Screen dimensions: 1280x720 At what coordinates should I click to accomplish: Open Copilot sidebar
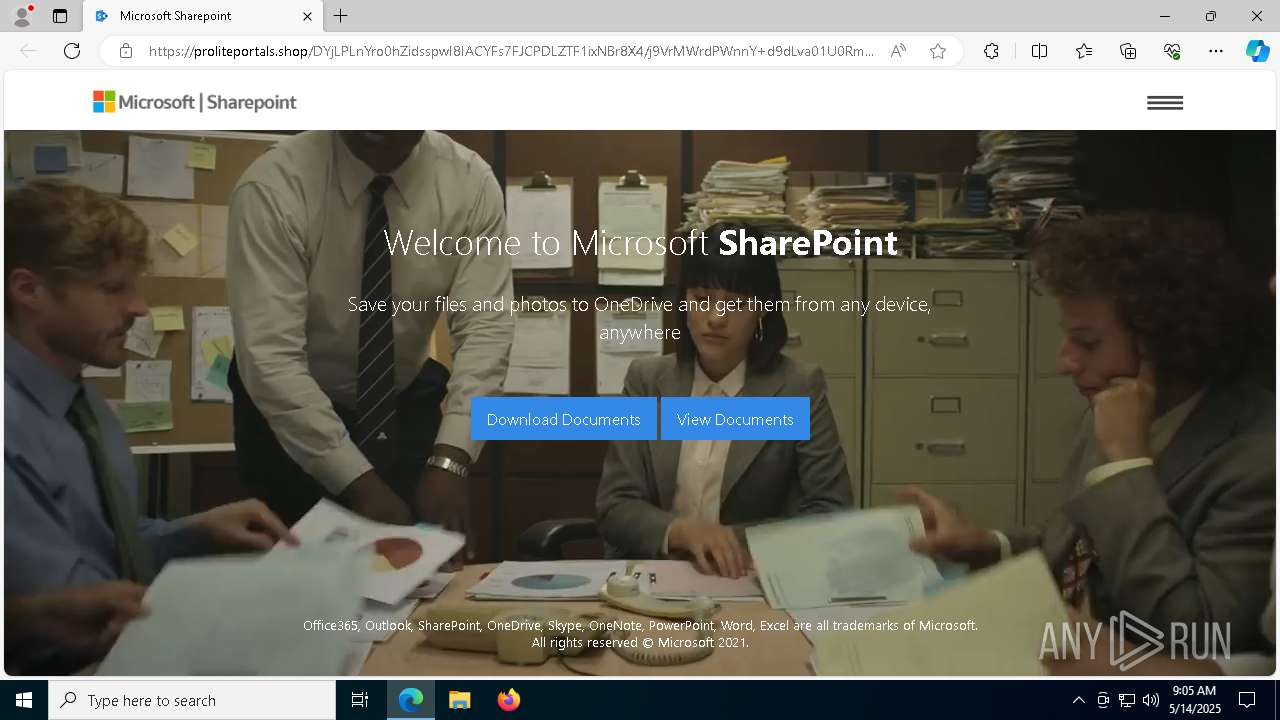(x=1257, y=51)
